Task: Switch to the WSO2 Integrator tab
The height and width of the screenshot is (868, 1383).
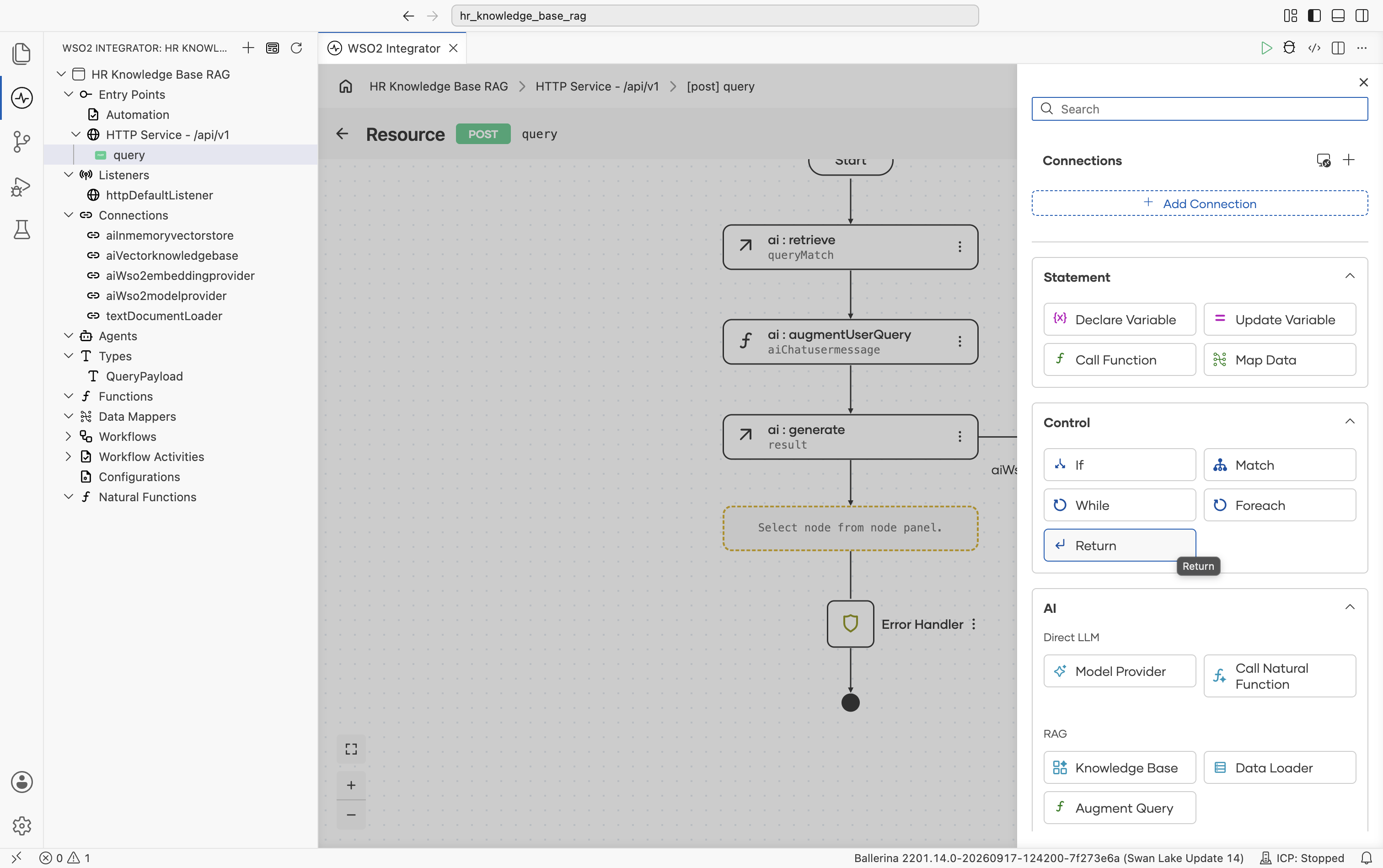Action: point(393,48)
